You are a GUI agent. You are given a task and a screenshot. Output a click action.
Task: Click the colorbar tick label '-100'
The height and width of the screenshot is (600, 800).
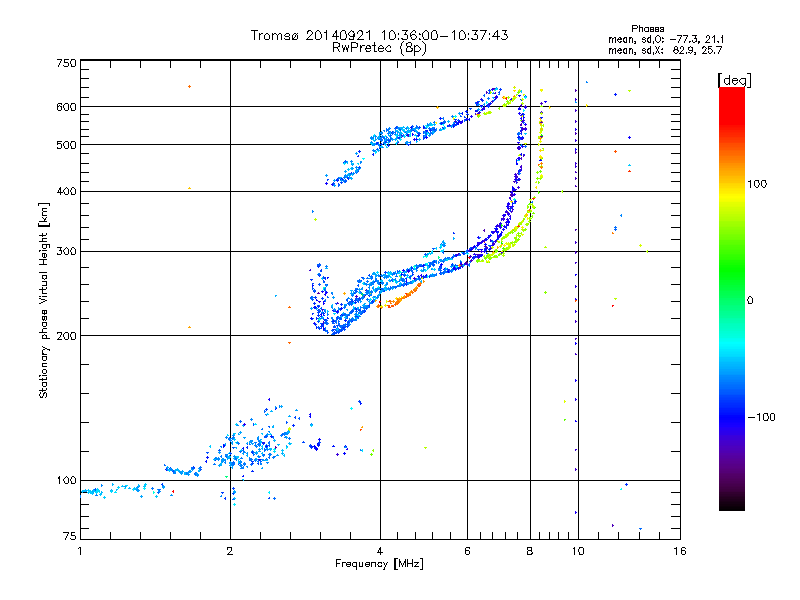[761, 417]
